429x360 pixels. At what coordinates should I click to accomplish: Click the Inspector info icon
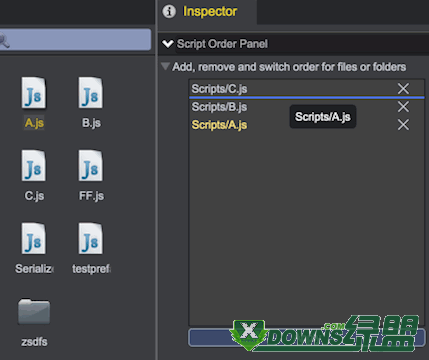[x=169, y=11]
